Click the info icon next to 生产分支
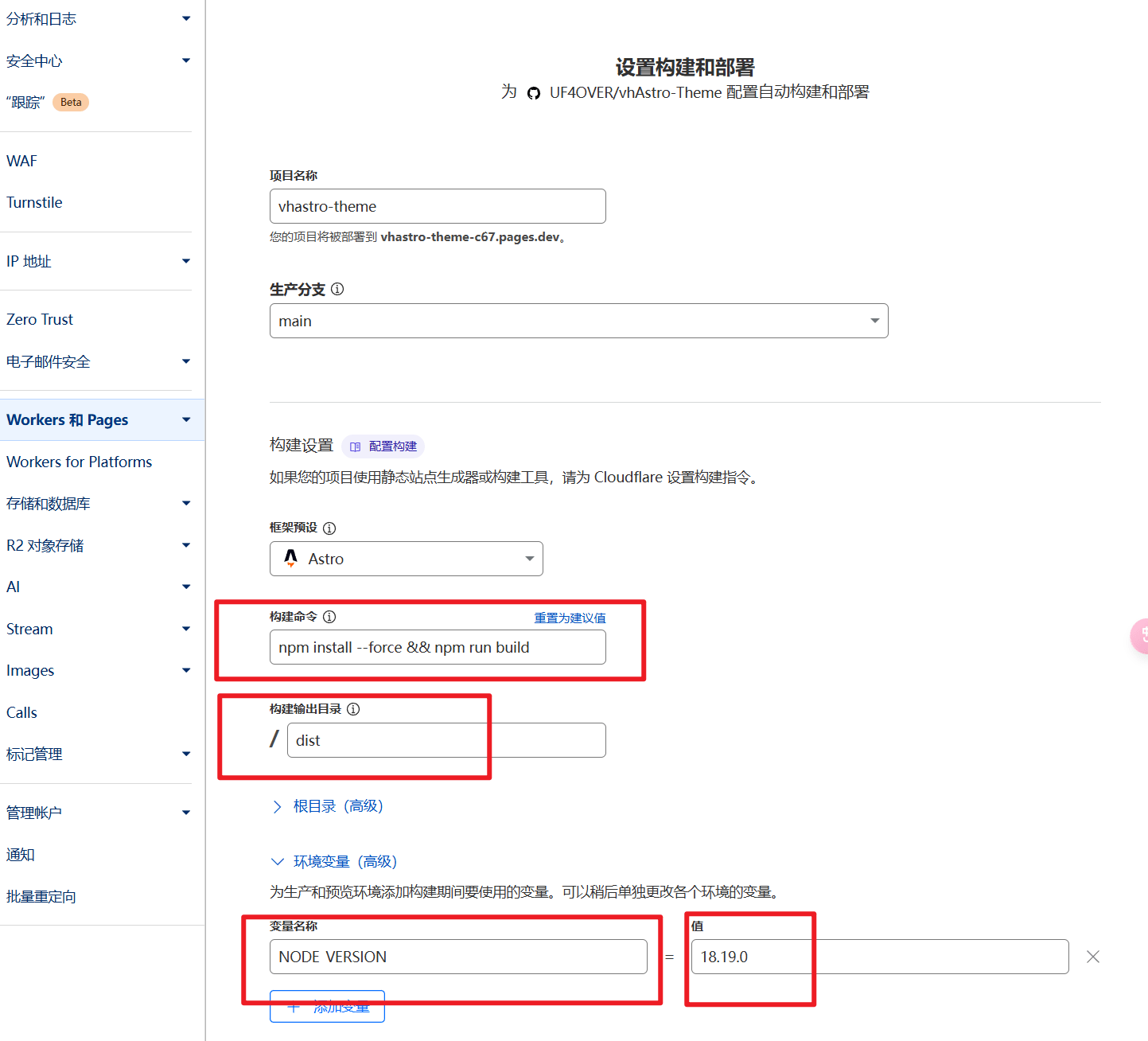 (x=337, y=289)
